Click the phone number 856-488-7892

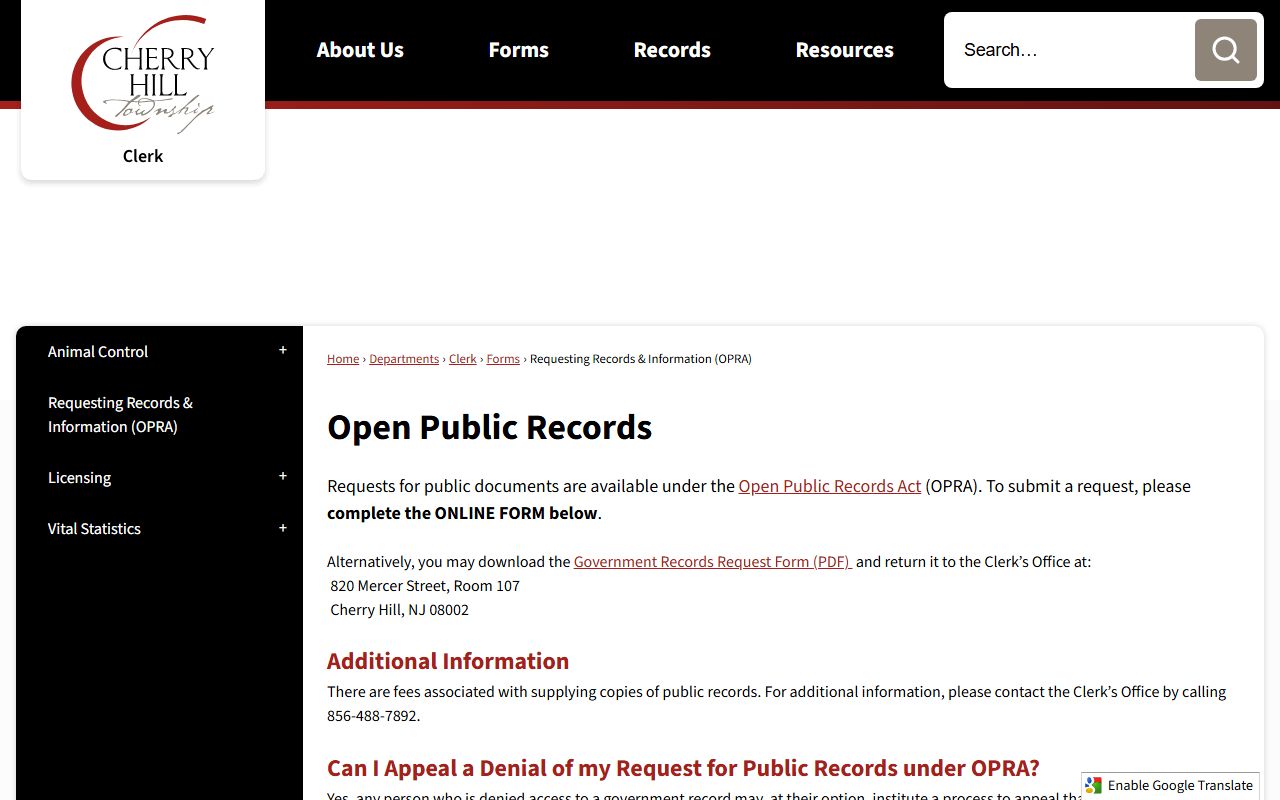[x=373, y=716]
